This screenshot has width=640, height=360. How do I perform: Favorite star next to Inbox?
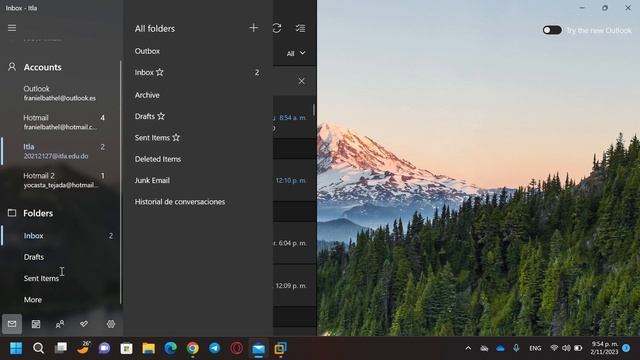[160, 72]
